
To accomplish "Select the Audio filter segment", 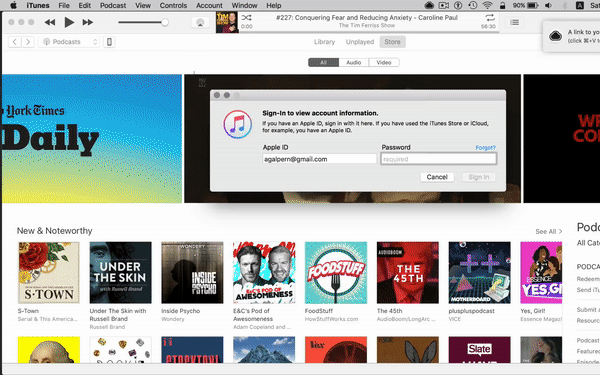I will point(354,62).
